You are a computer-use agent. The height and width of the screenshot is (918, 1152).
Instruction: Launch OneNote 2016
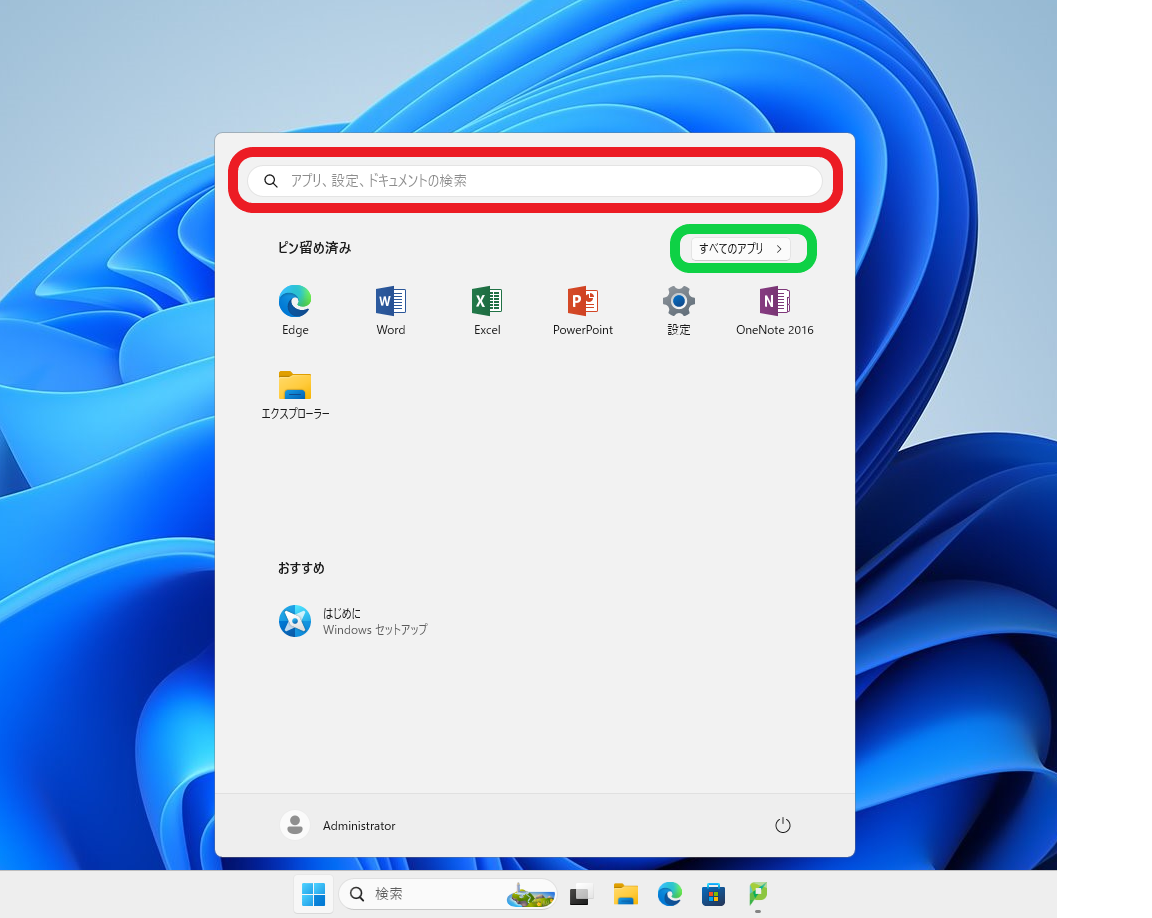[x=774, y=310]
